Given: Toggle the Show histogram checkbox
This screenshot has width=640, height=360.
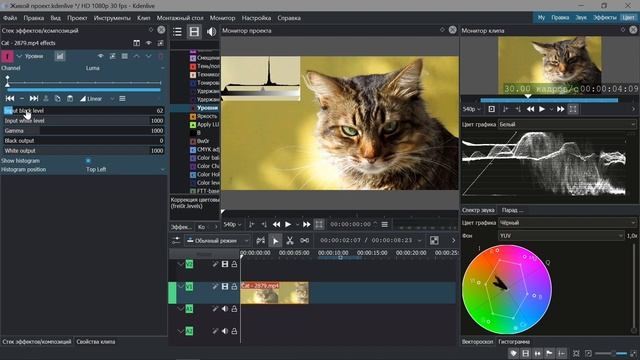Looking at the screenshot, I should tap(88, 161).
